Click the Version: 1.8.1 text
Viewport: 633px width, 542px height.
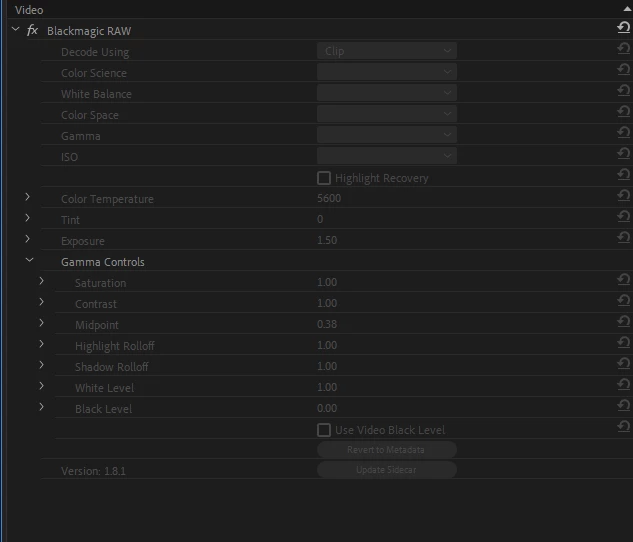[x=93, y=471]
